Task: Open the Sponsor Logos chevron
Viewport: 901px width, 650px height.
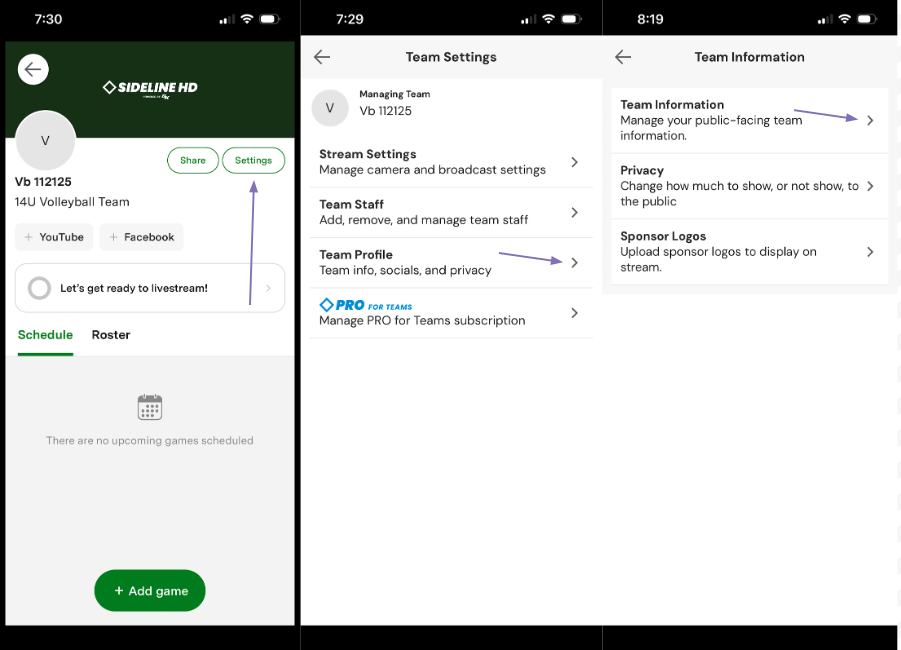Action: tap(870, 252)
